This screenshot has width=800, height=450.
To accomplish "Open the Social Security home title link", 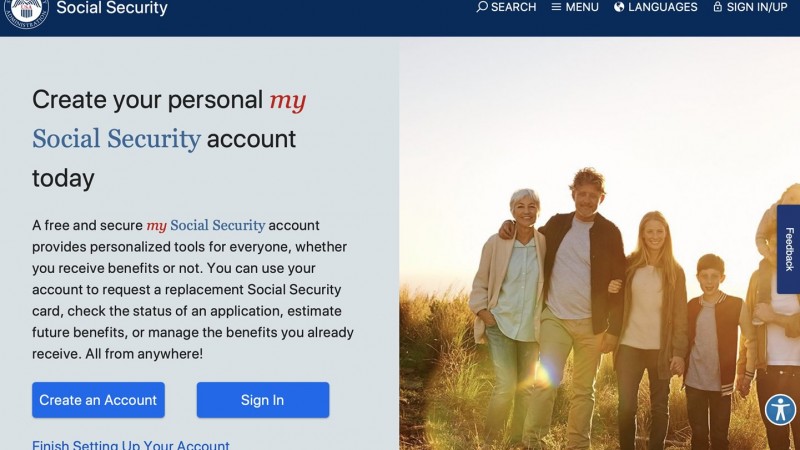I will pos(112,8).
